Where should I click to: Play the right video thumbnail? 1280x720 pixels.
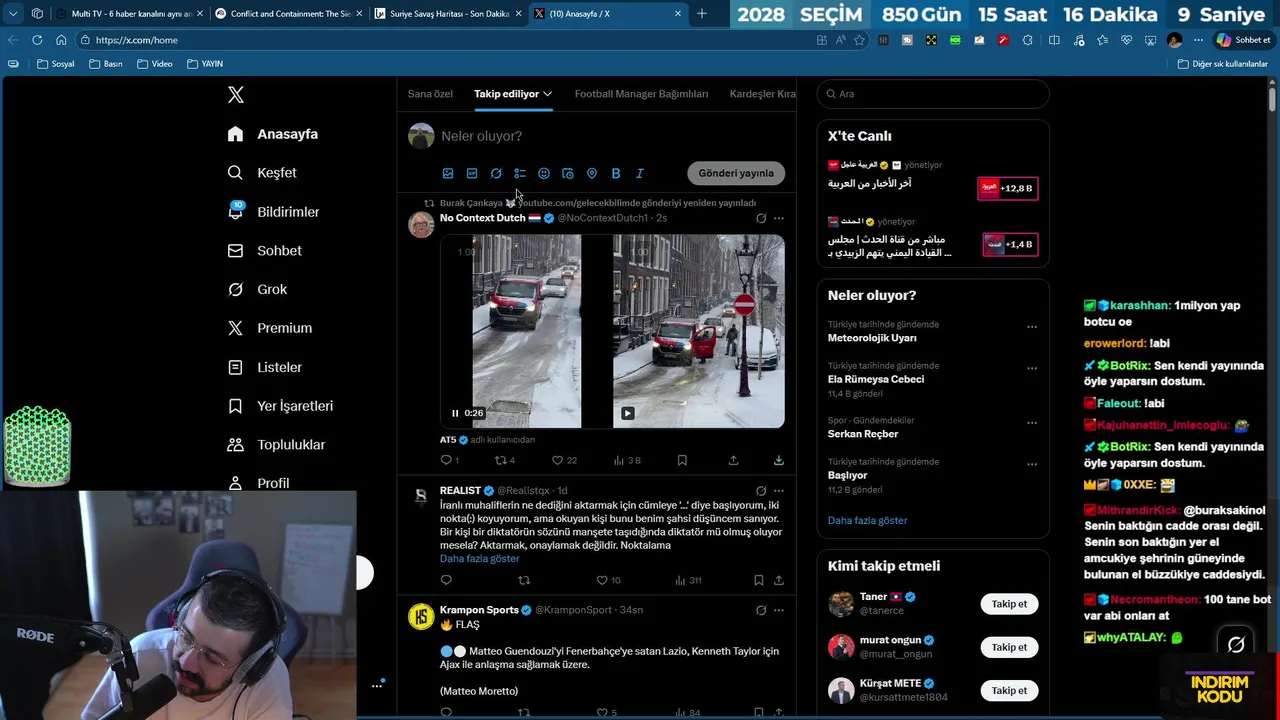click(627, 413)
